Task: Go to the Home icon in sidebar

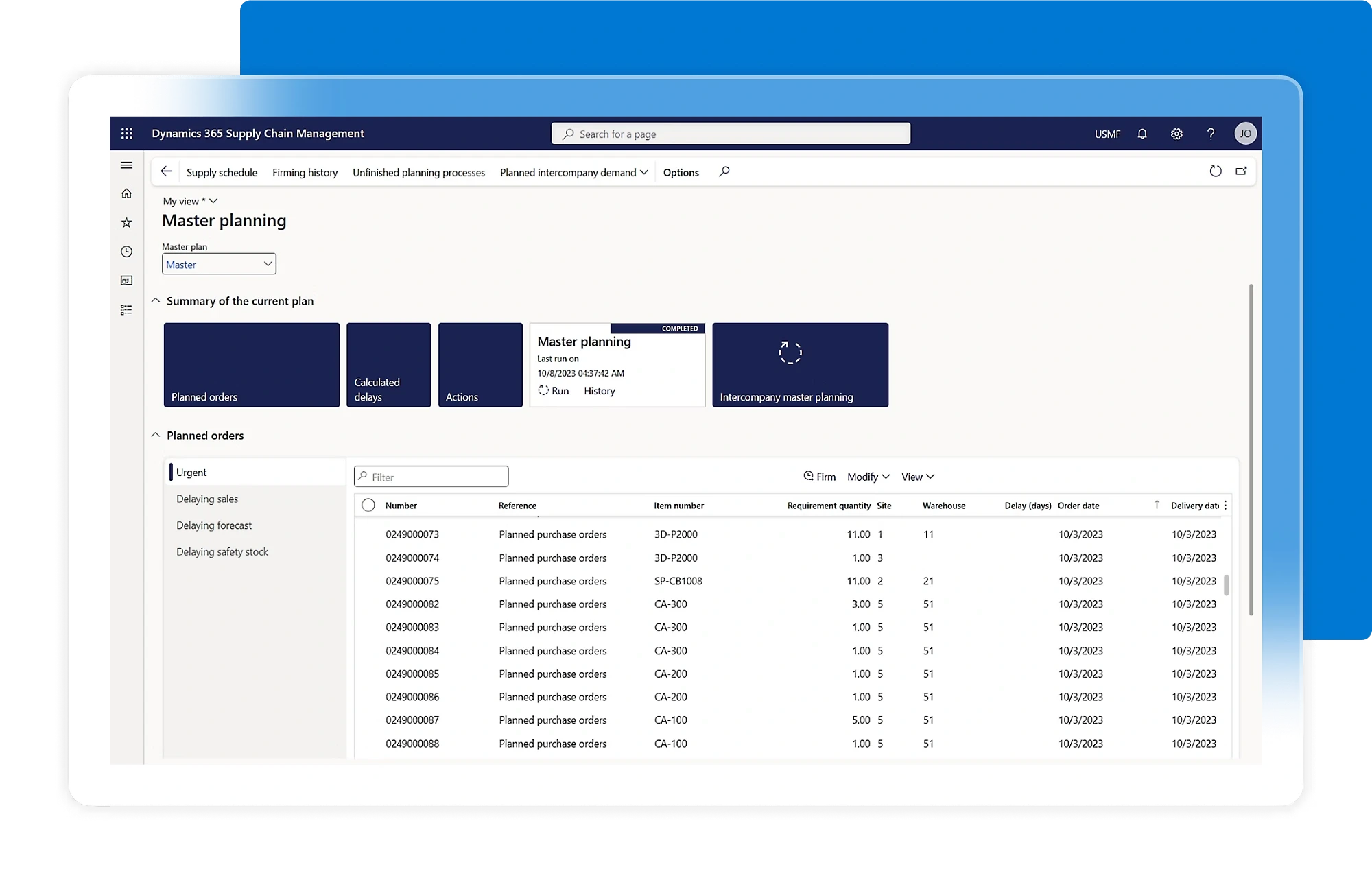Action: 126,193
